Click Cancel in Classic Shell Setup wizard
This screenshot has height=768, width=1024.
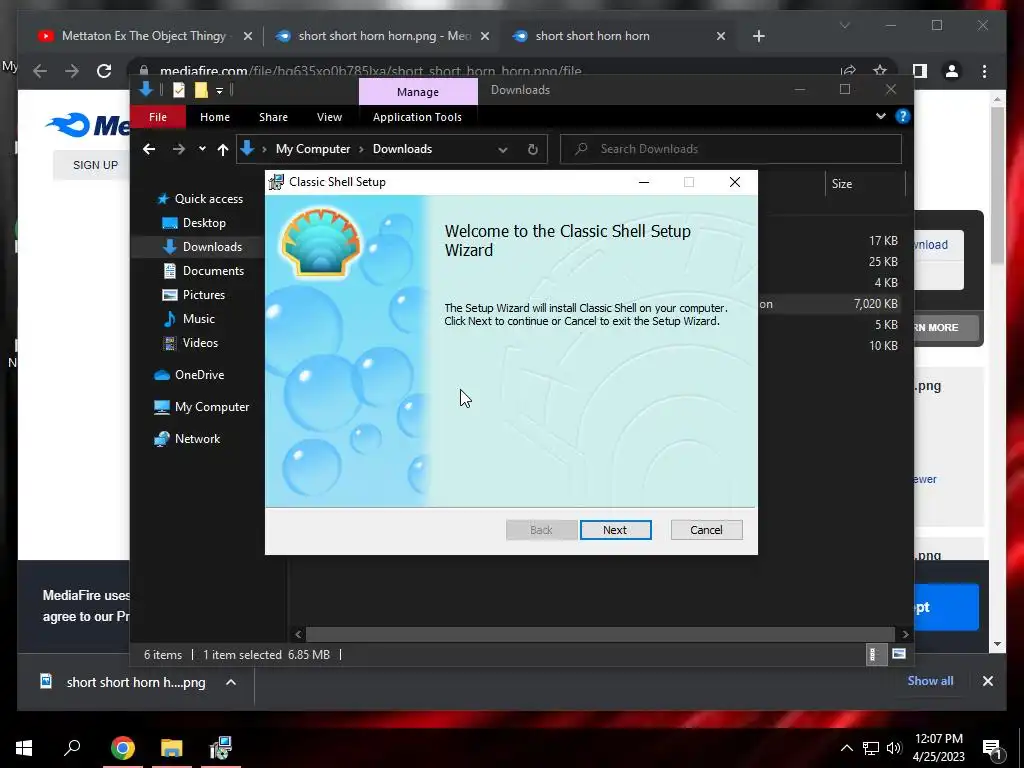706,530
